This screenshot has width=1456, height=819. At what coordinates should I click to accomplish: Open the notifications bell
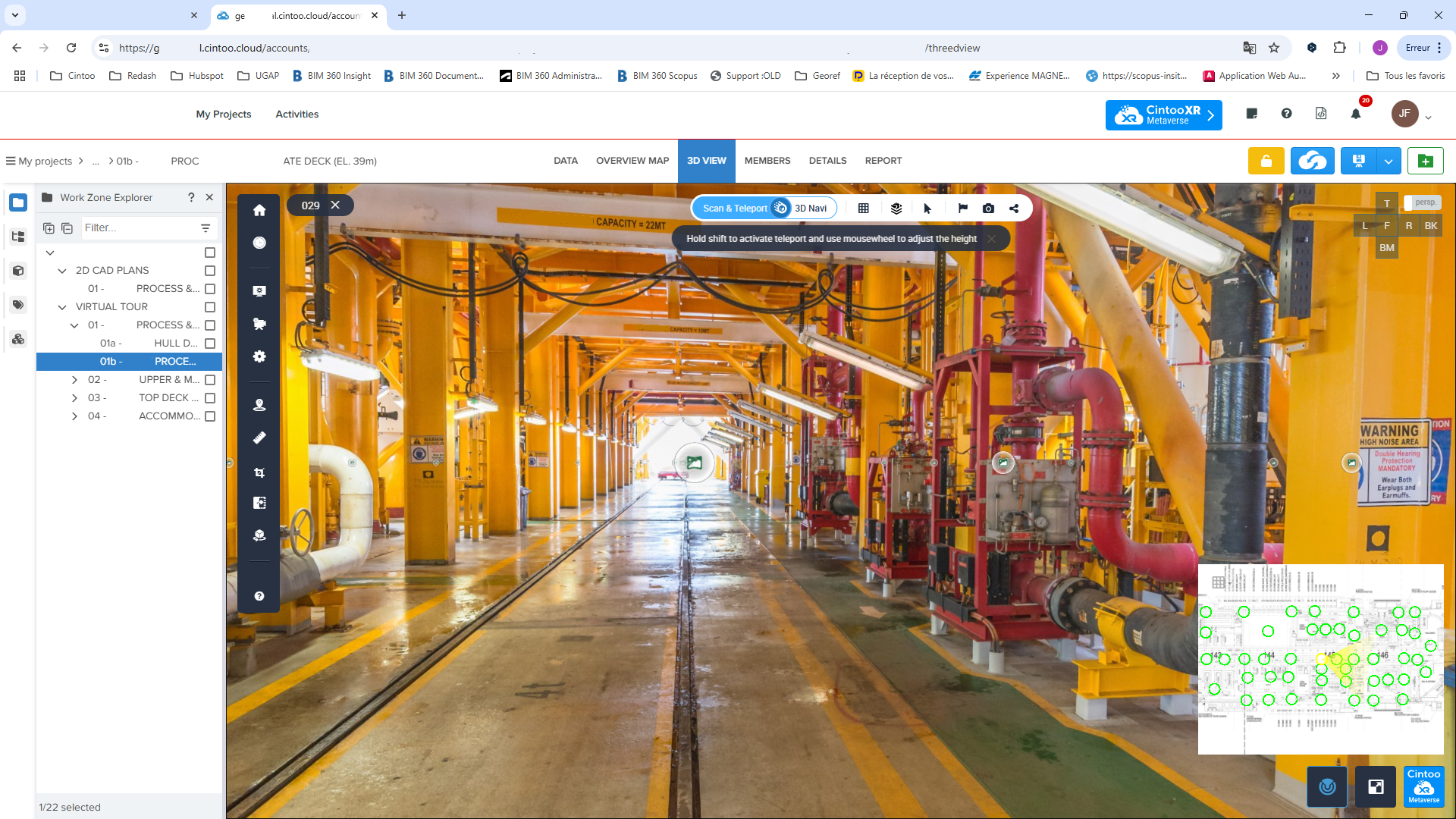[x=1356, y=114]
